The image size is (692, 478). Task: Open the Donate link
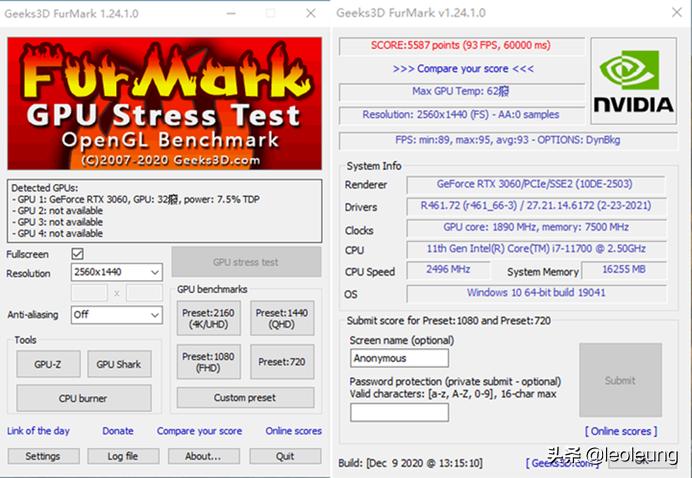tap(118, 431)
